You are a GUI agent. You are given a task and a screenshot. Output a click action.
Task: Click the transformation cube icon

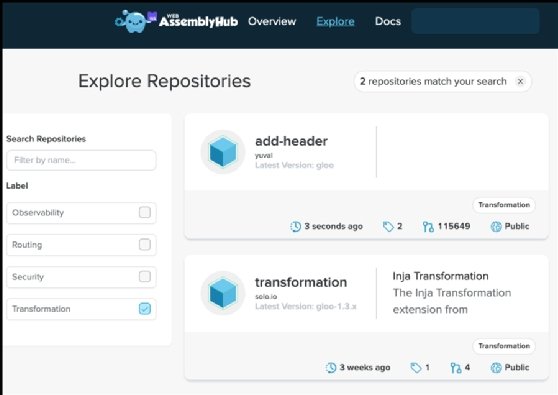[223, 293]
